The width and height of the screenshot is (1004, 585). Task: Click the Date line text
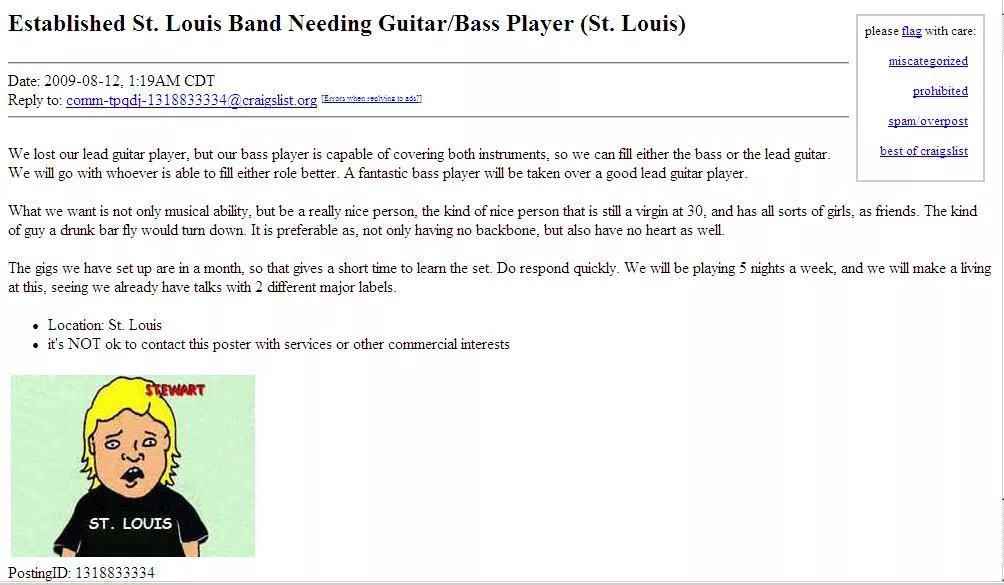111,81
